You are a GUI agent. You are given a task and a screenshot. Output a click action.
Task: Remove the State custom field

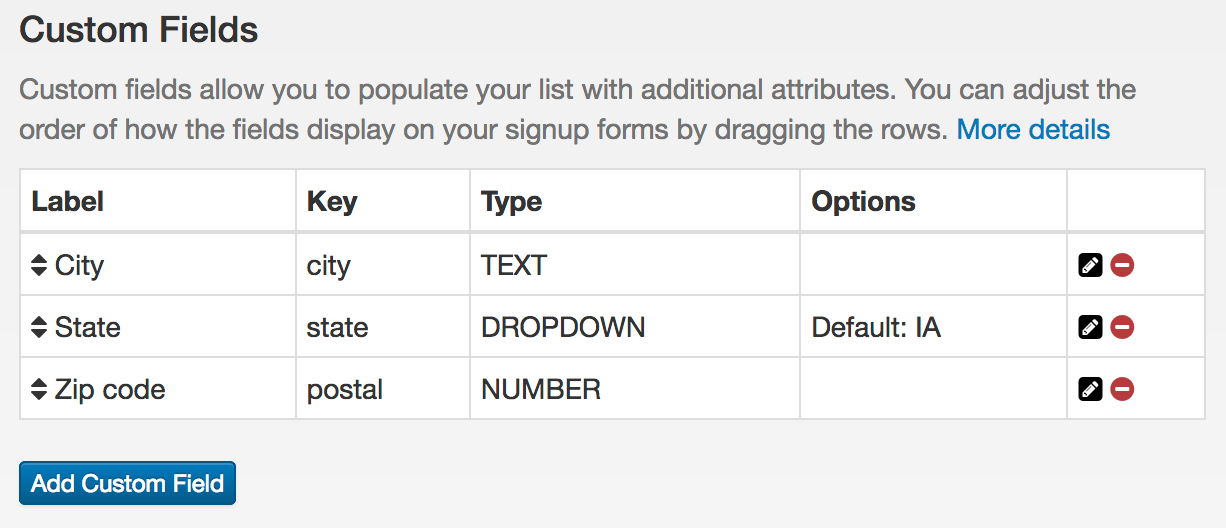(1122, 327)
